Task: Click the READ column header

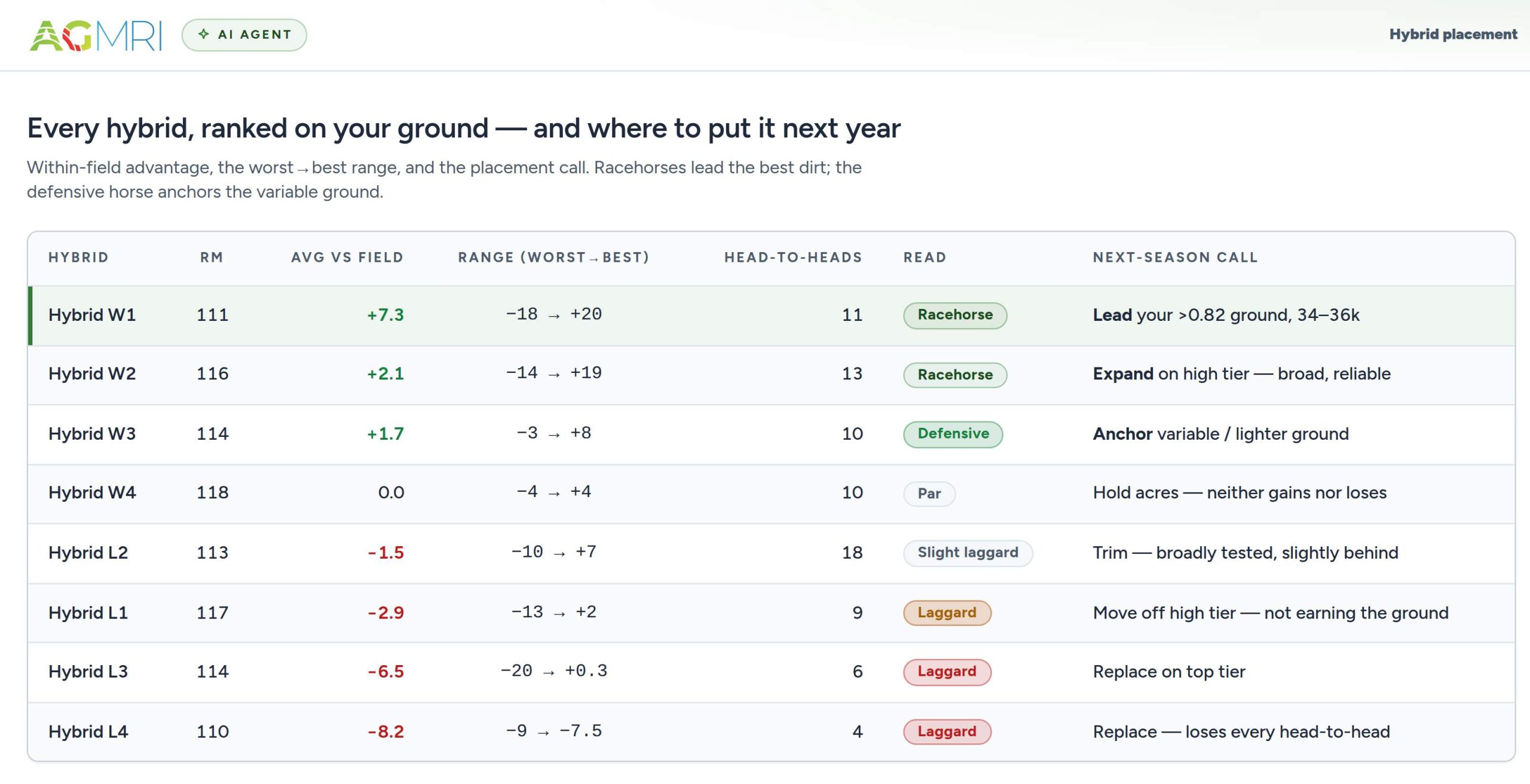Action: pos(925,258)
